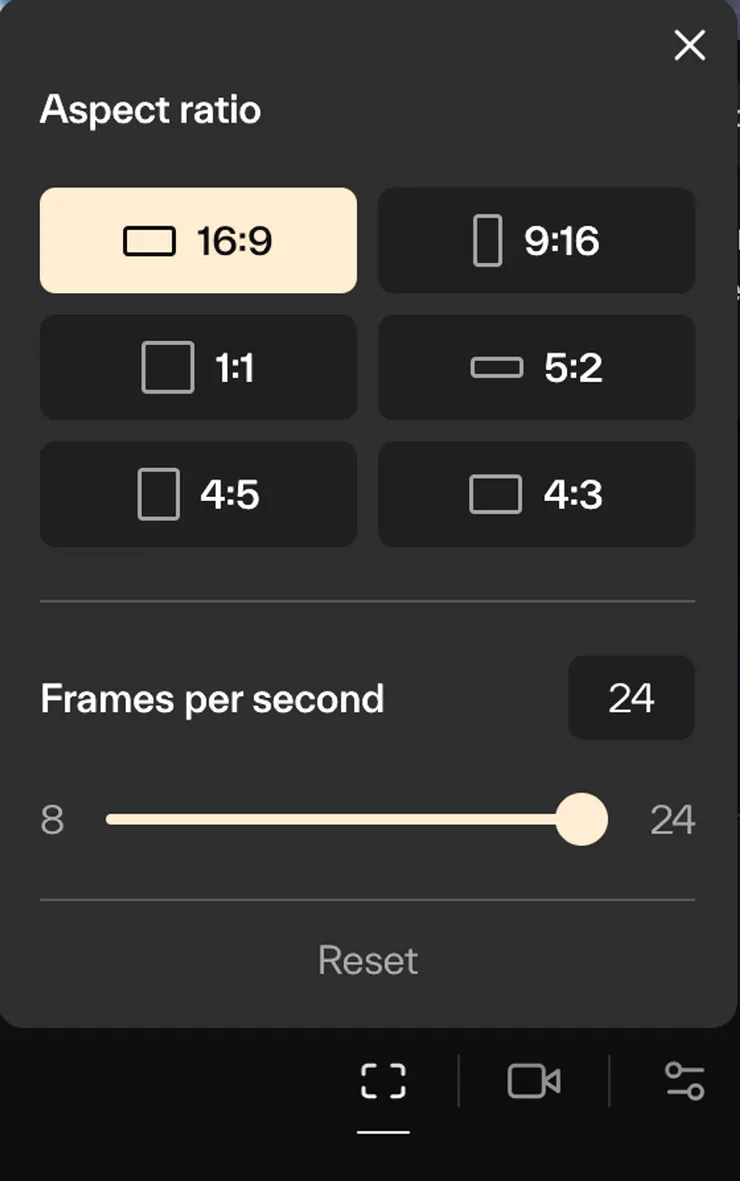Choose the 9:16 vertical aspect ratio
This screenshot has height=1181, width=740.
[x=536, y=241]
